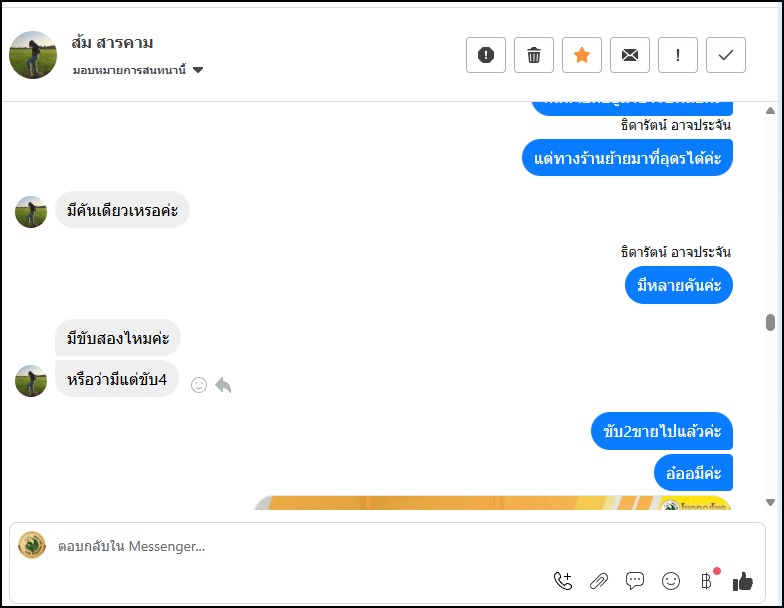React to หรือว่ามีแต่ขับ4 message with emoji
This screenshot has height=608, width=784.
point(199,385)
